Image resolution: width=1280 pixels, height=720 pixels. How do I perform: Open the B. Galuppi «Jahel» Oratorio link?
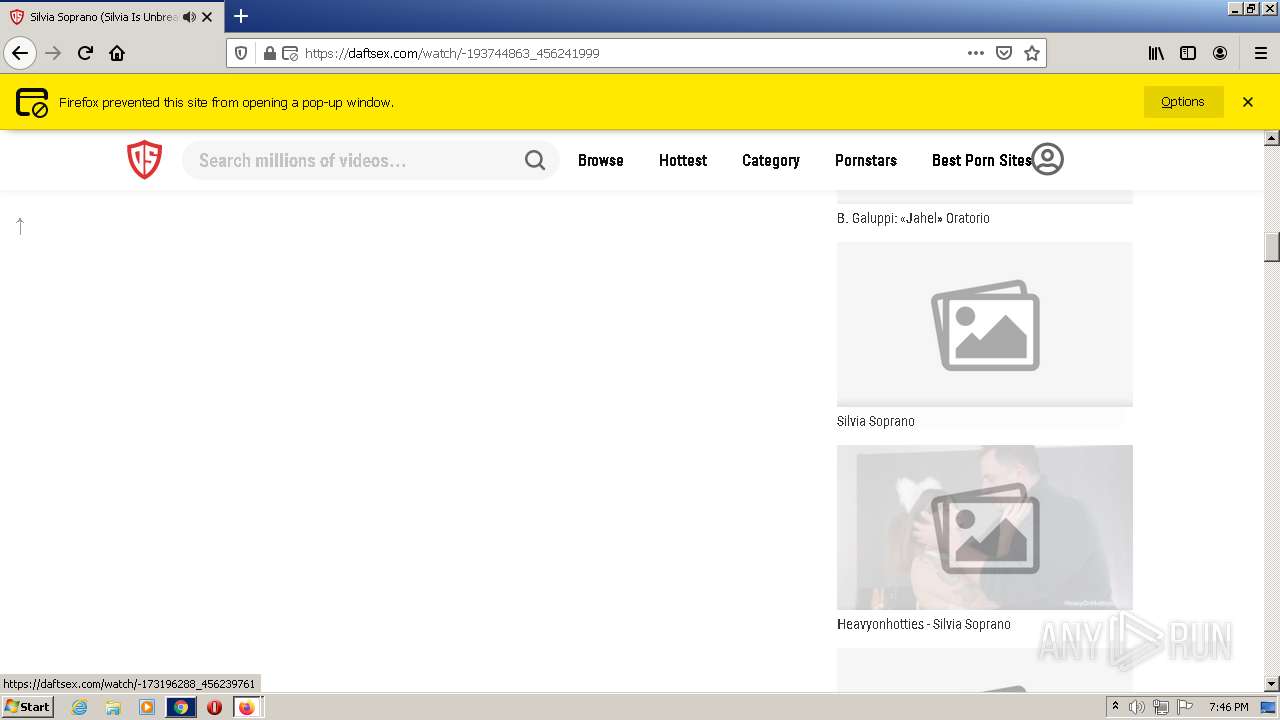pos(913,218)
